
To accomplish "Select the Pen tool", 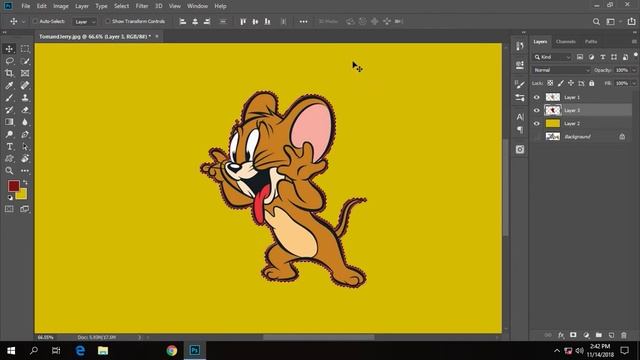I will [x=25, y=134].
